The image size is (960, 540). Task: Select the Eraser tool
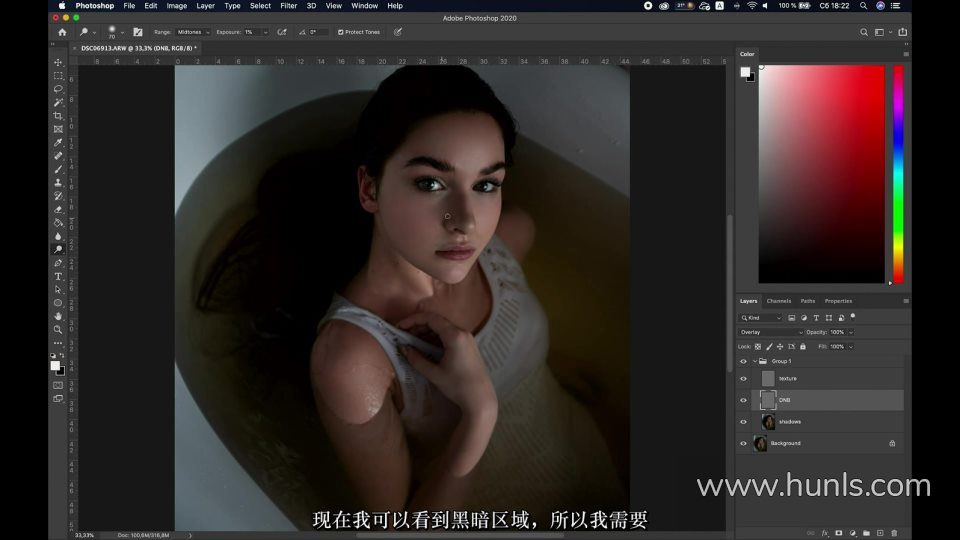[58, 209]
